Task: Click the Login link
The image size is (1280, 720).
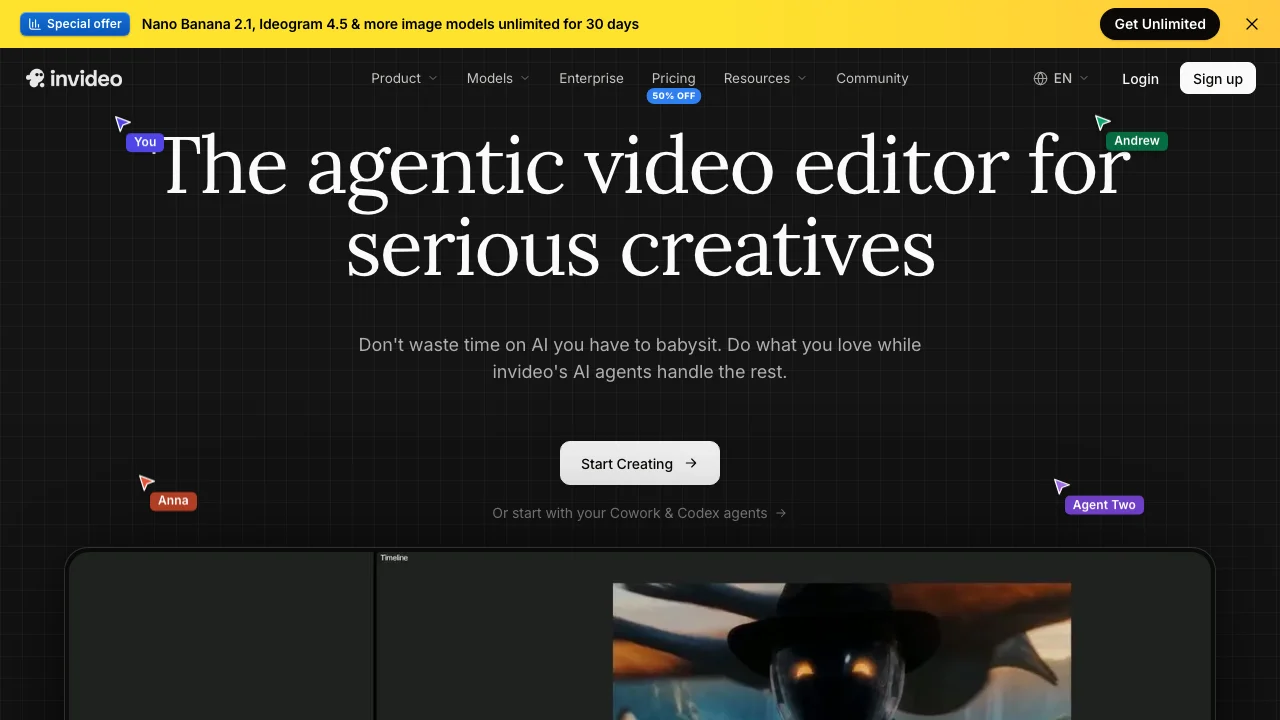Action: pyautogui.click(x=1140, y=79)
